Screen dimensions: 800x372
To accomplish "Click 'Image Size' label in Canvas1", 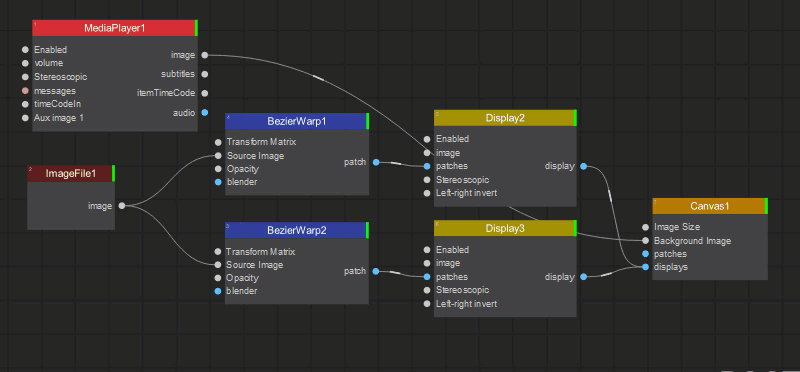I will (x=677, y=227).
